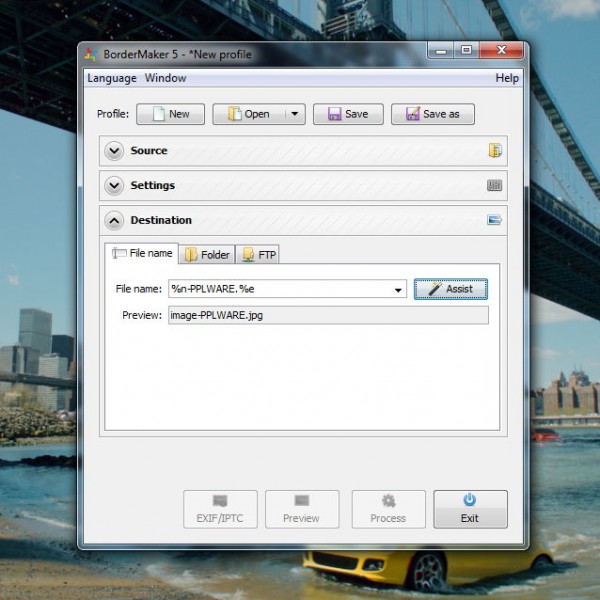The image size is (600, 600).
Task: Click the Save as button
Action: pos(433,114)
